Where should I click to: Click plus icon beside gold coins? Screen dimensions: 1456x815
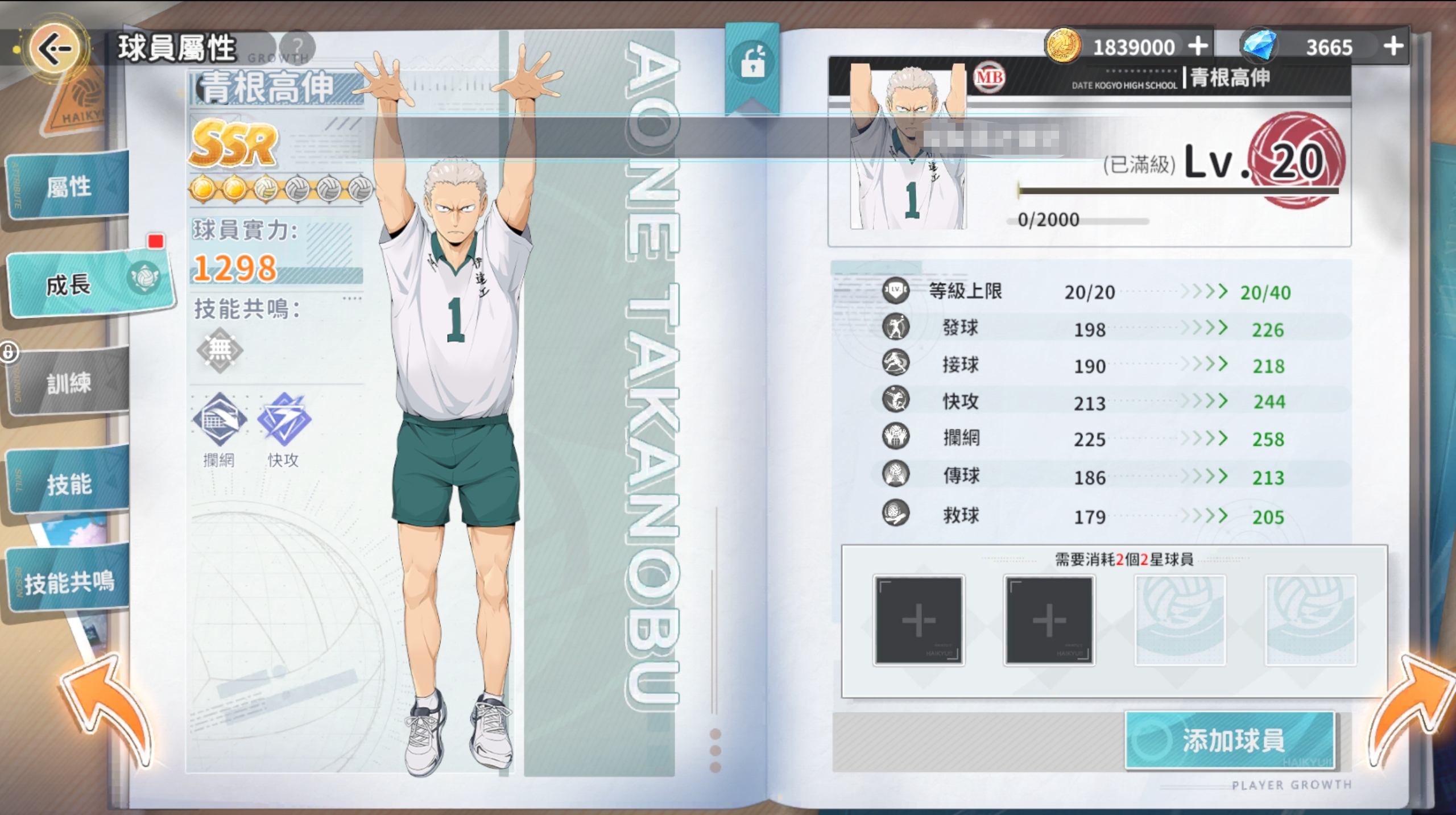[1198, 46]
